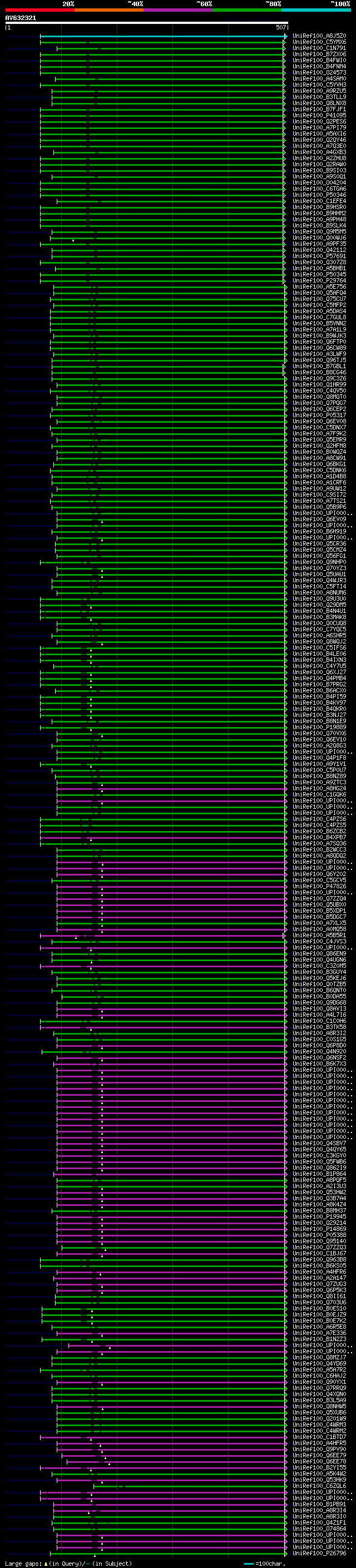Image resolution: width=356 pixels, height=1568 pixels.
Task: Click the UniRef100_Q8LNX8 entry
Action: pos(319,103)
